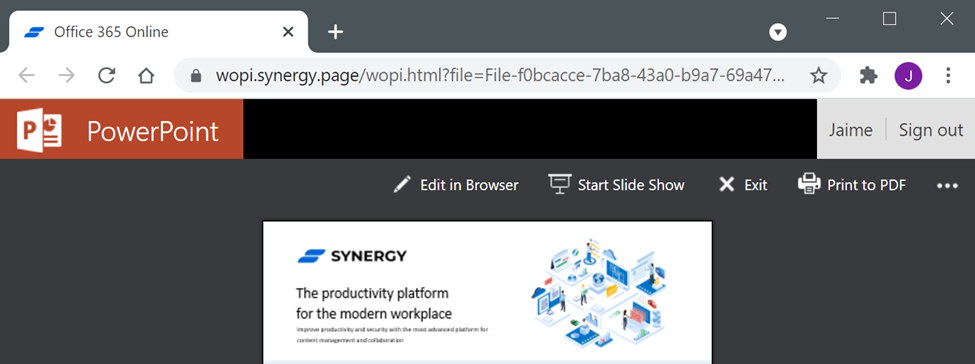Open the more options ellipsis menu

[947, 185]
